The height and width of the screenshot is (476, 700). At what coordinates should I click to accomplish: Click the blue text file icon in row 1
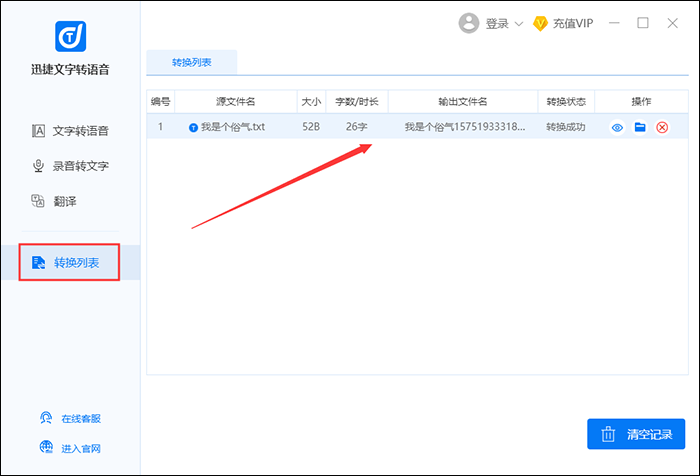193,128
